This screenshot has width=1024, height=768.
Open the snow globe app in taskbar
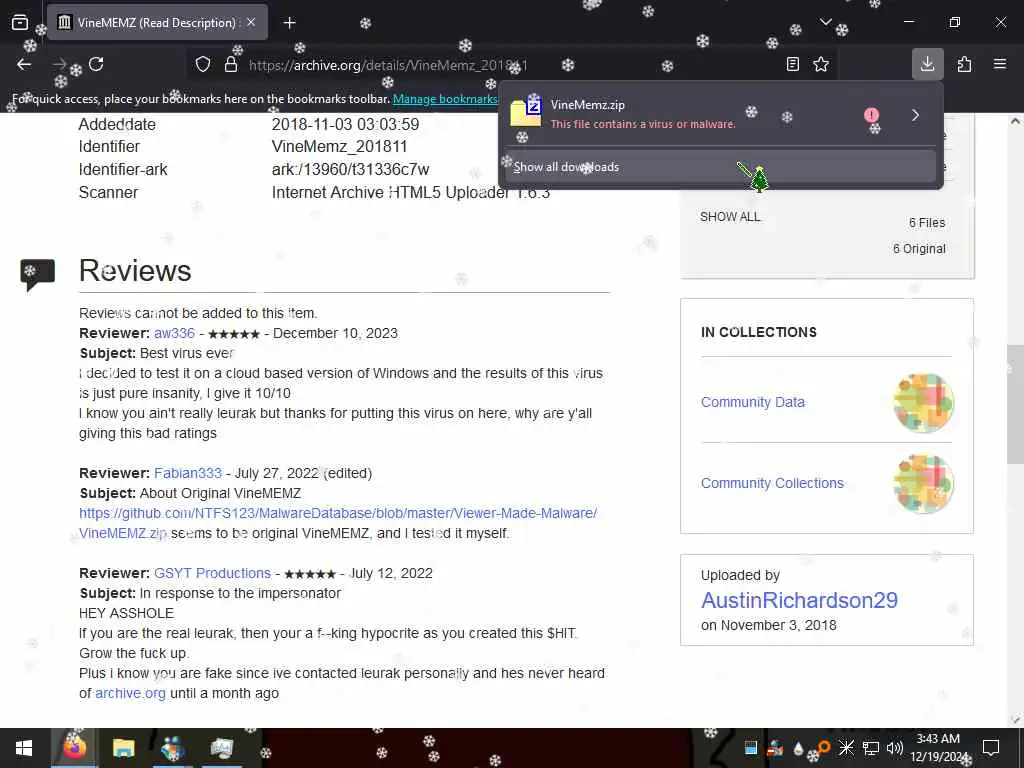[x=172, y=748]
